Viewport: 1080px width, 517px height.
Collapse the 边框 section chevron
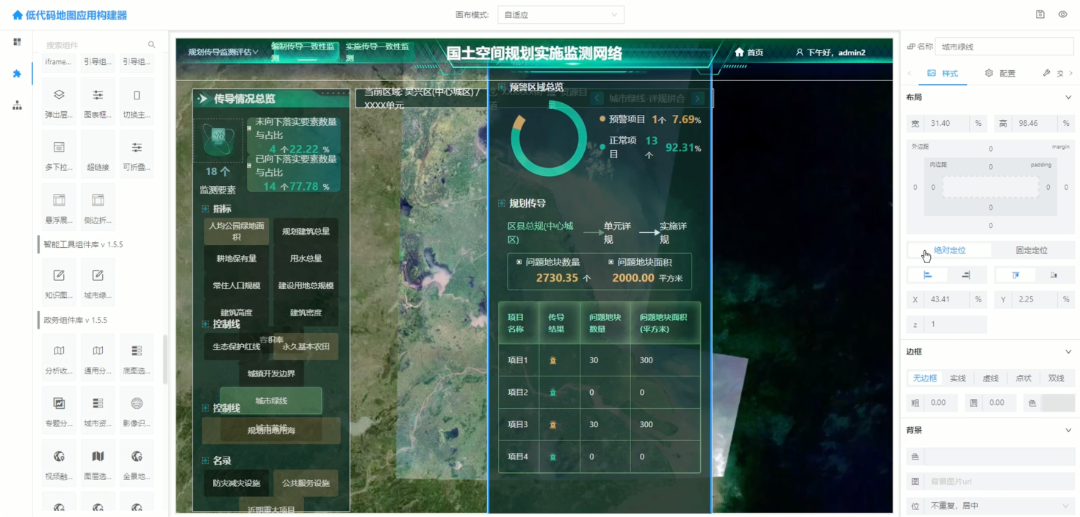[x=1069, y=352]
